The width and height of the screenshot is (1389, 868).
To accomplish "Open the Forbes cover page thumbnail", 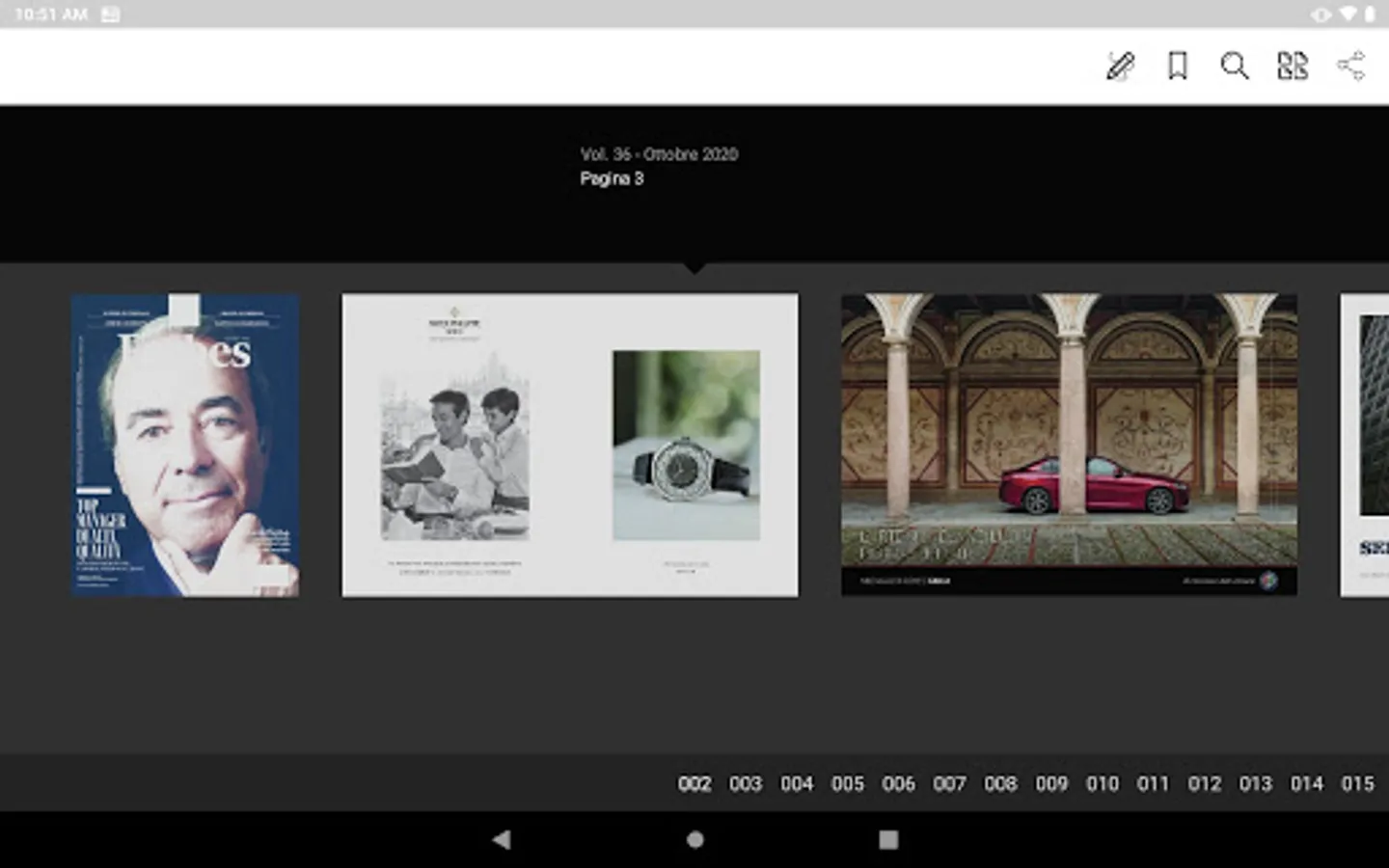I will coord(185,446).
